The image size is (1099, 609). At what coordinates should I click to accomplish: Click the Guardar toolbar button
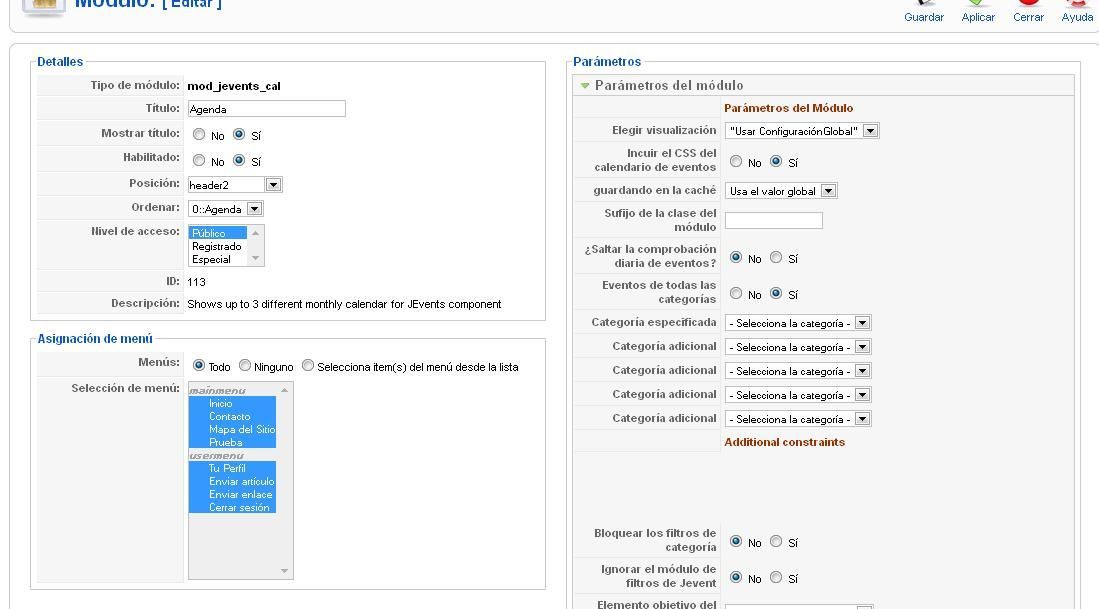click(x=924, y=13)
